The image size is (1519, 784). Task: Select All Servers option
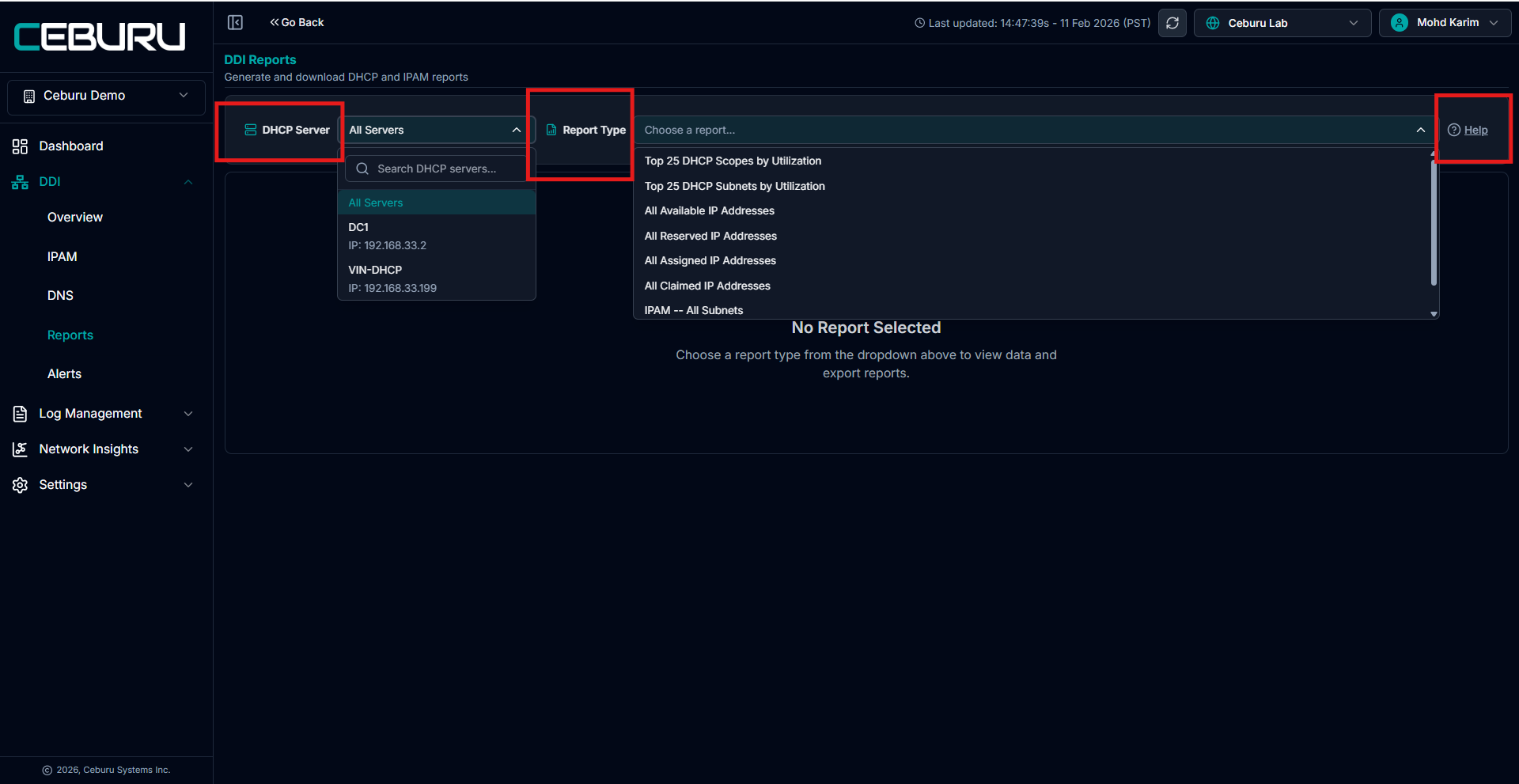pos(437,203)
